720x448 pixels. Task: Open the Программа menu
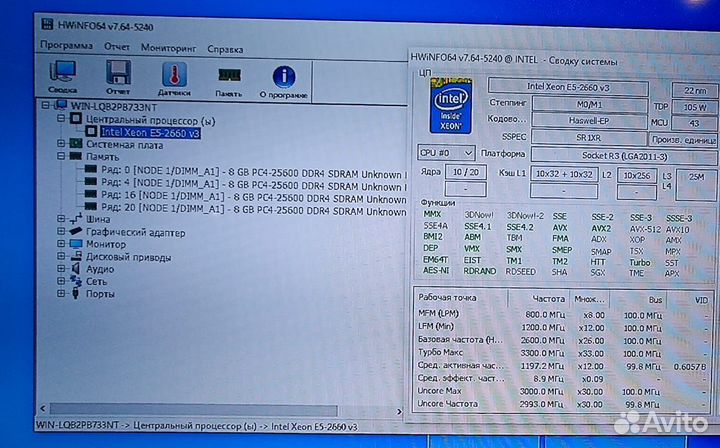point(66,45)
